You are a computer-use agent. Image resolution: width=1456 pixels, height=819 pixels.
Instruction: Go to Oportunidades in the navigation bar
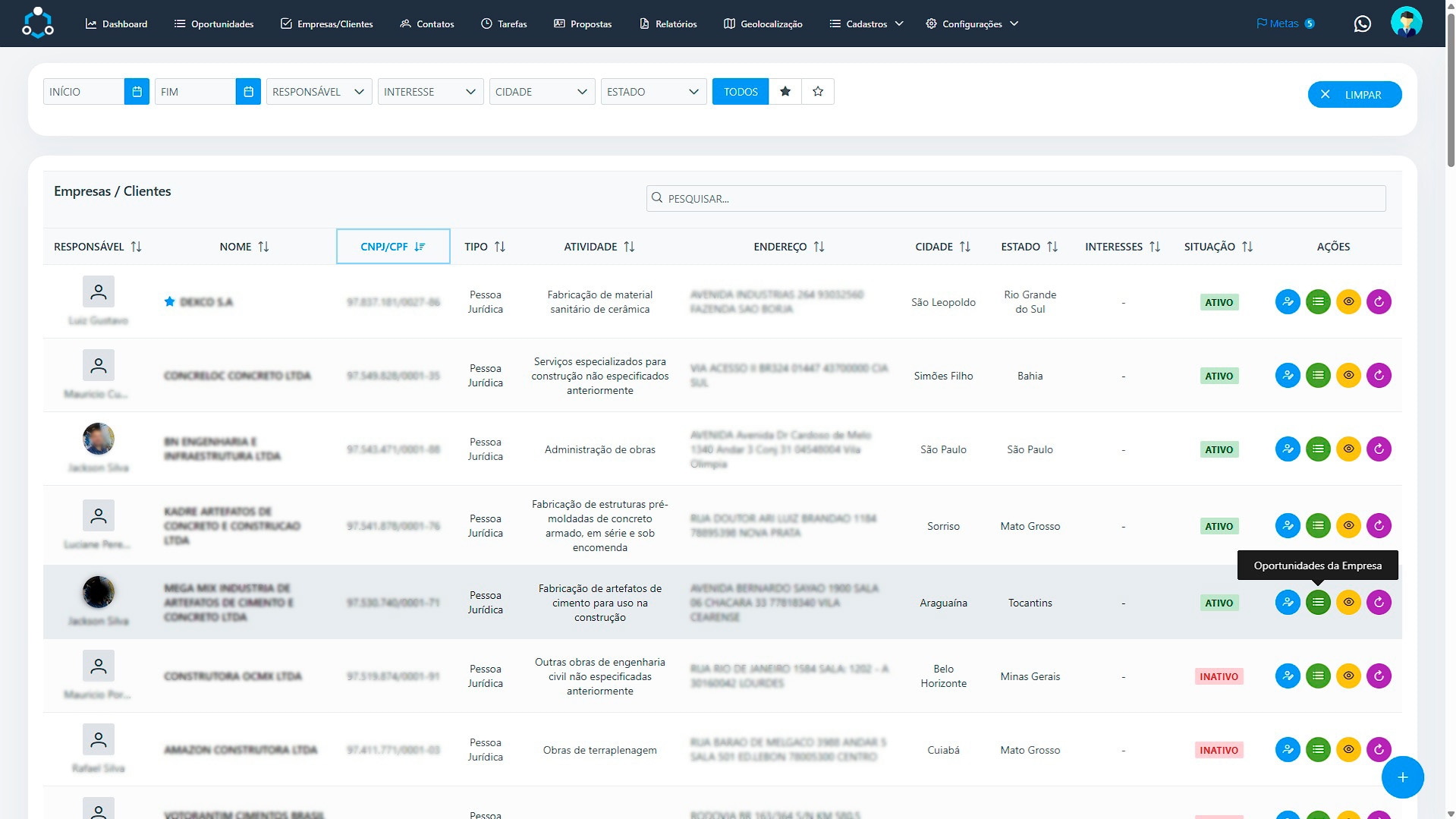214,24
